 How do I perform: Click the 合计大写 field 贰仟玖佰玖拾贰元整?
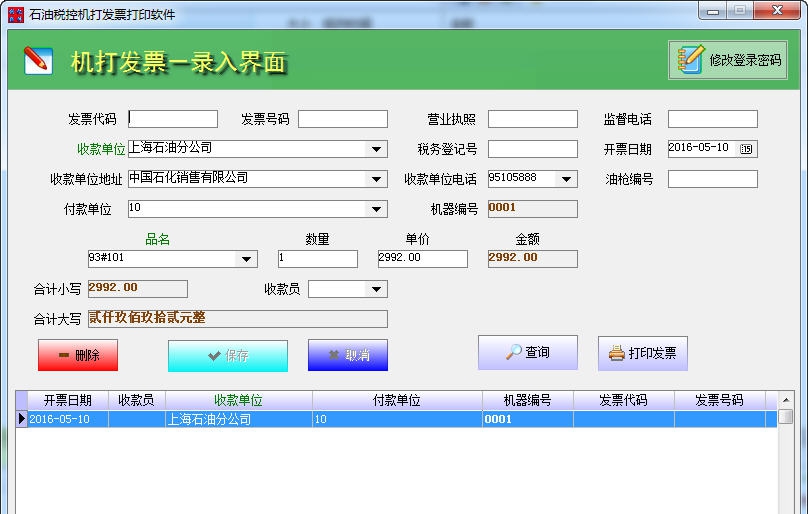pyautogui.click(x=238, y=319)
